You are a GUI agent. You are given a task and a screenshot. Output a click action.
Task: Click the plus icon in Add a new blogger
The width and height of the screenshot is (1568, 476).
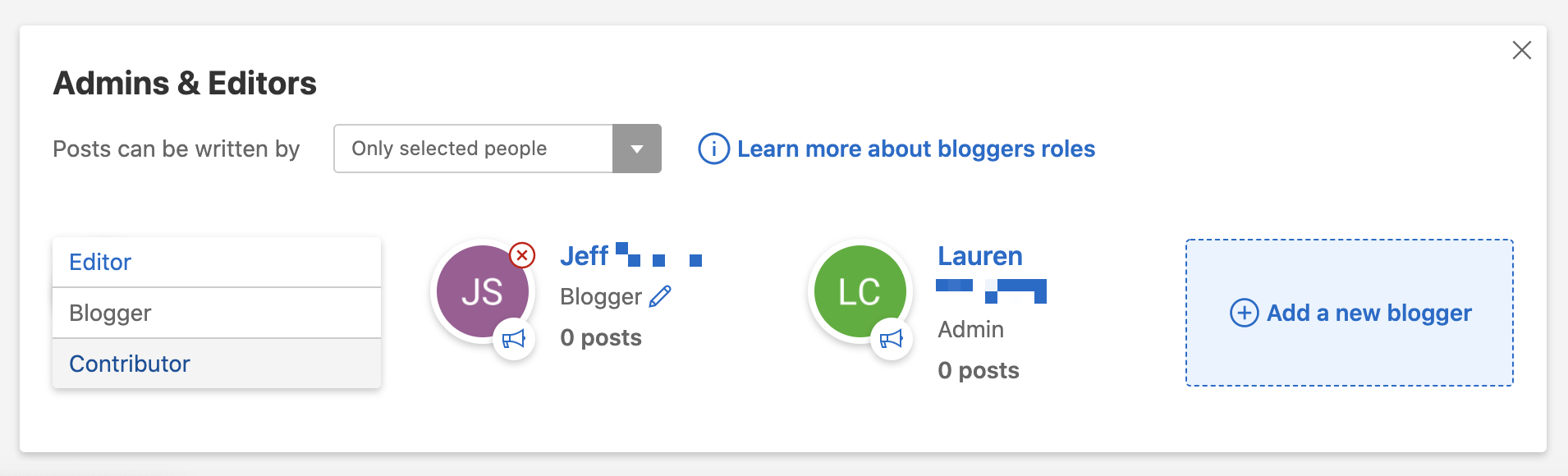[x=1245, y=313]
